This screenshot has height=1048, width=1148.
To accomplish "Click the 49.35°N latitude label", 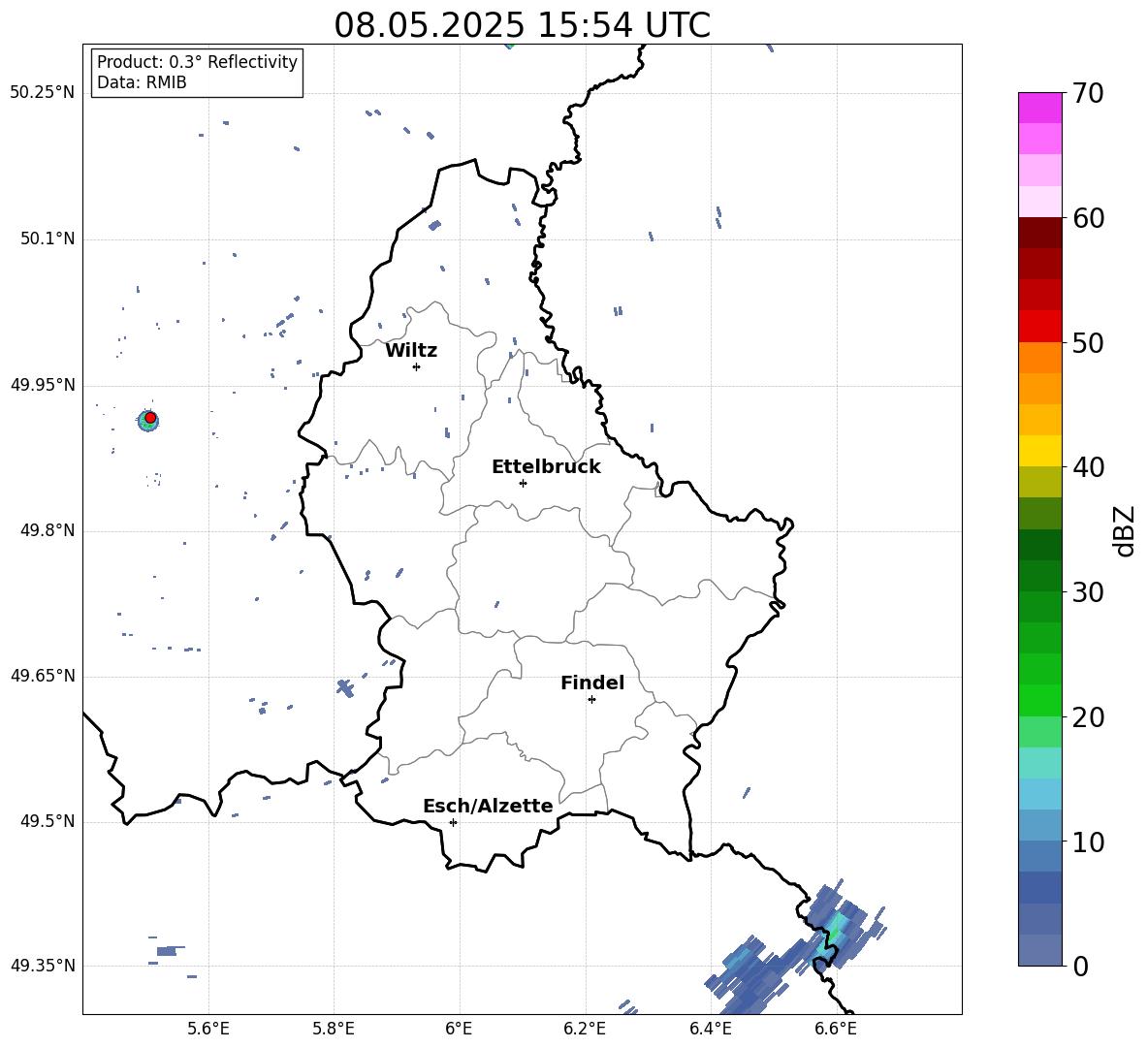I will tap(43, 966).
